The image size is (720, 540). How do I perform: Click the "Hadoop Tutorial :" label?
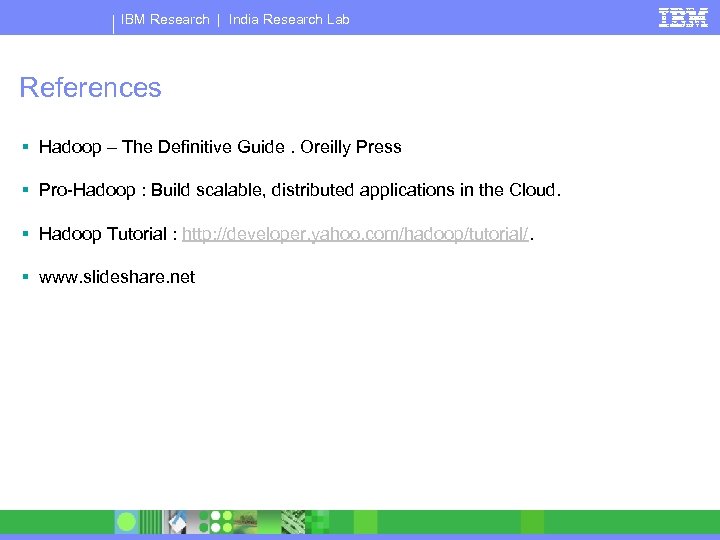(108, 234)
